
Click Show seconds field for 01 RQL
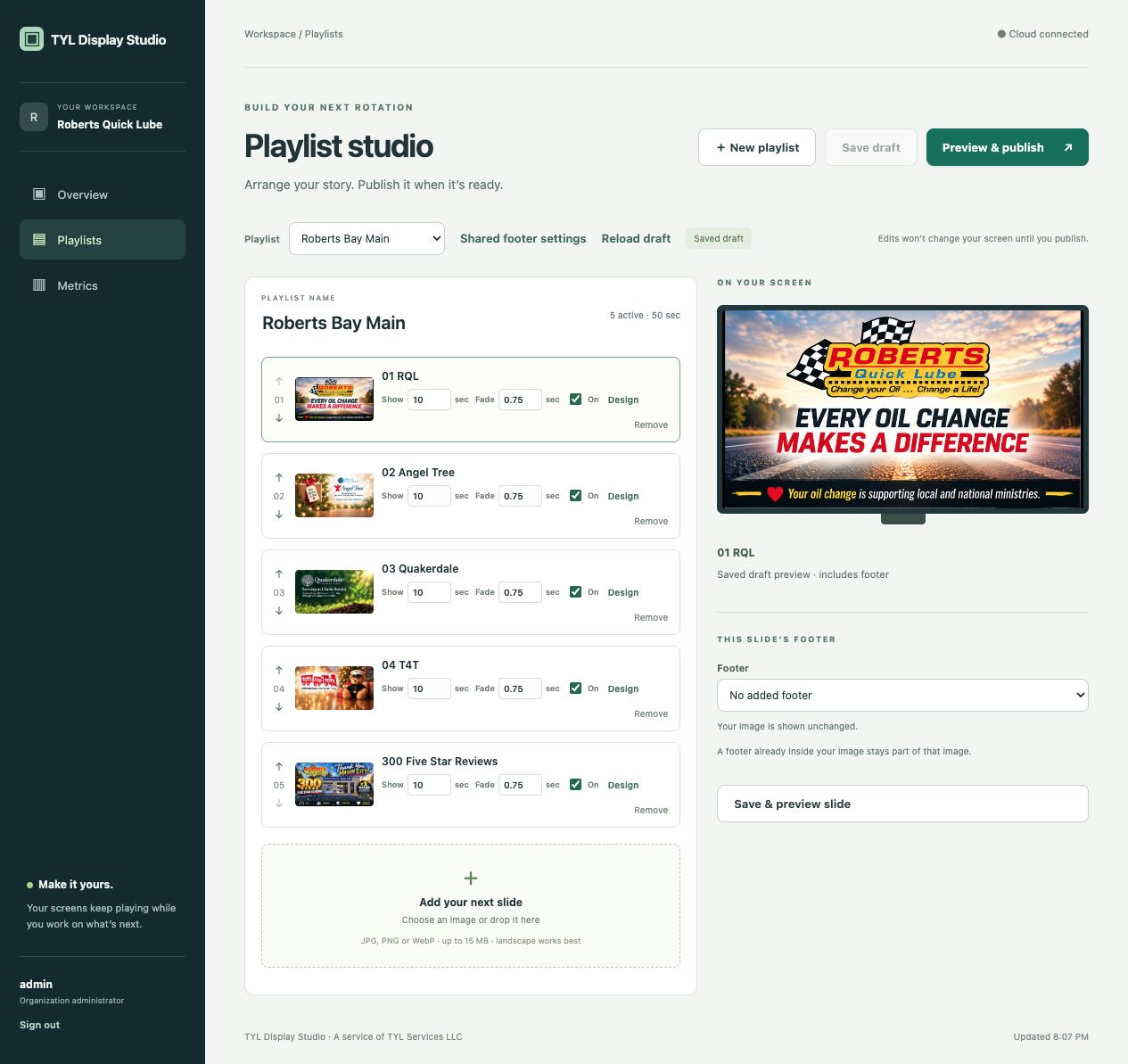pyautogui.click(x=429, y=400)
